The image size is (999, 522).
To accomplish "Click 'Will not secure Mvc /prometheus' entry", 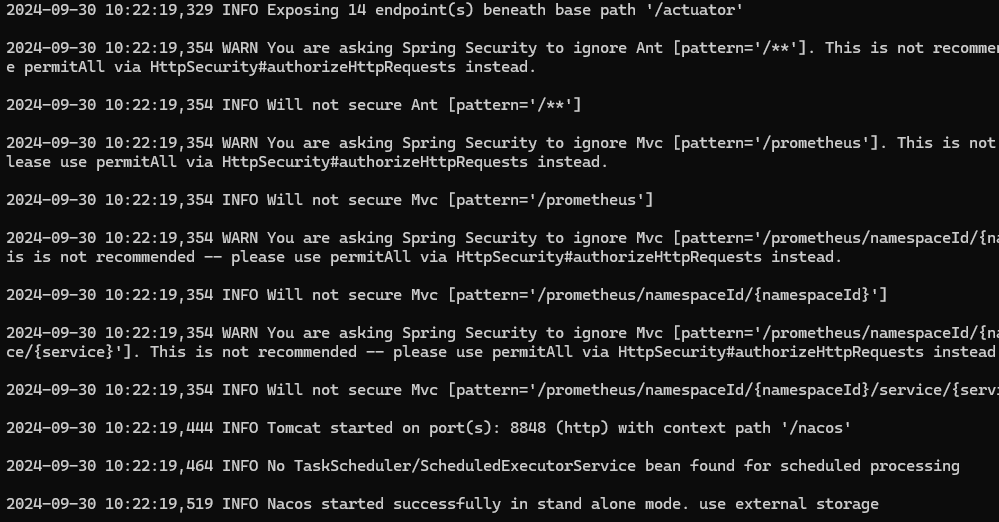I will [330, 200].
